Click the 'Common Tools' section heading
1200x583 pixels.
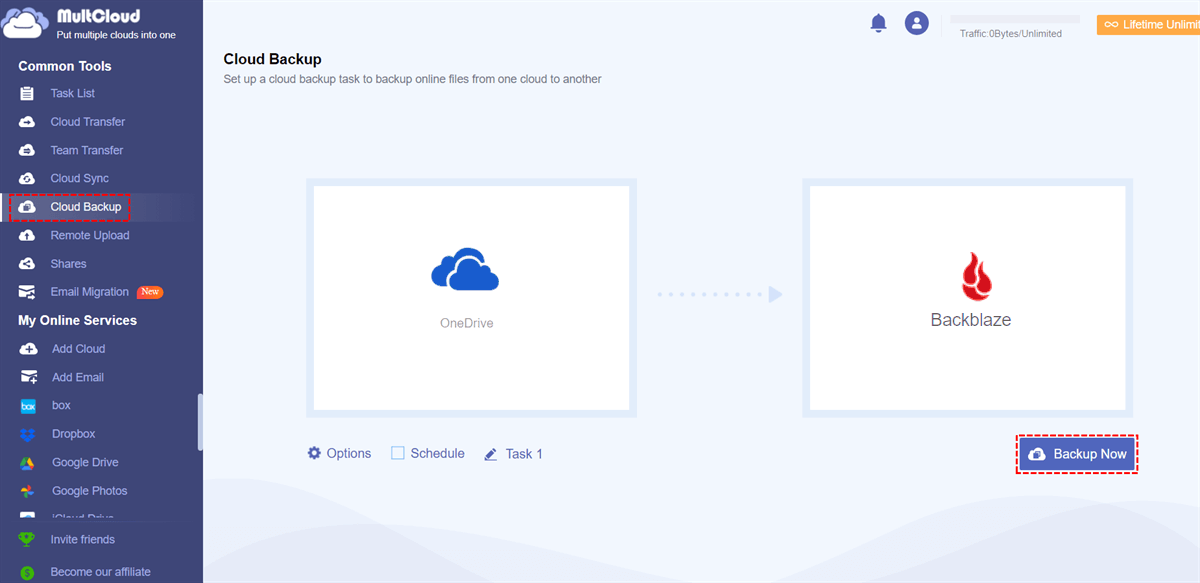(x=65, y=66)
